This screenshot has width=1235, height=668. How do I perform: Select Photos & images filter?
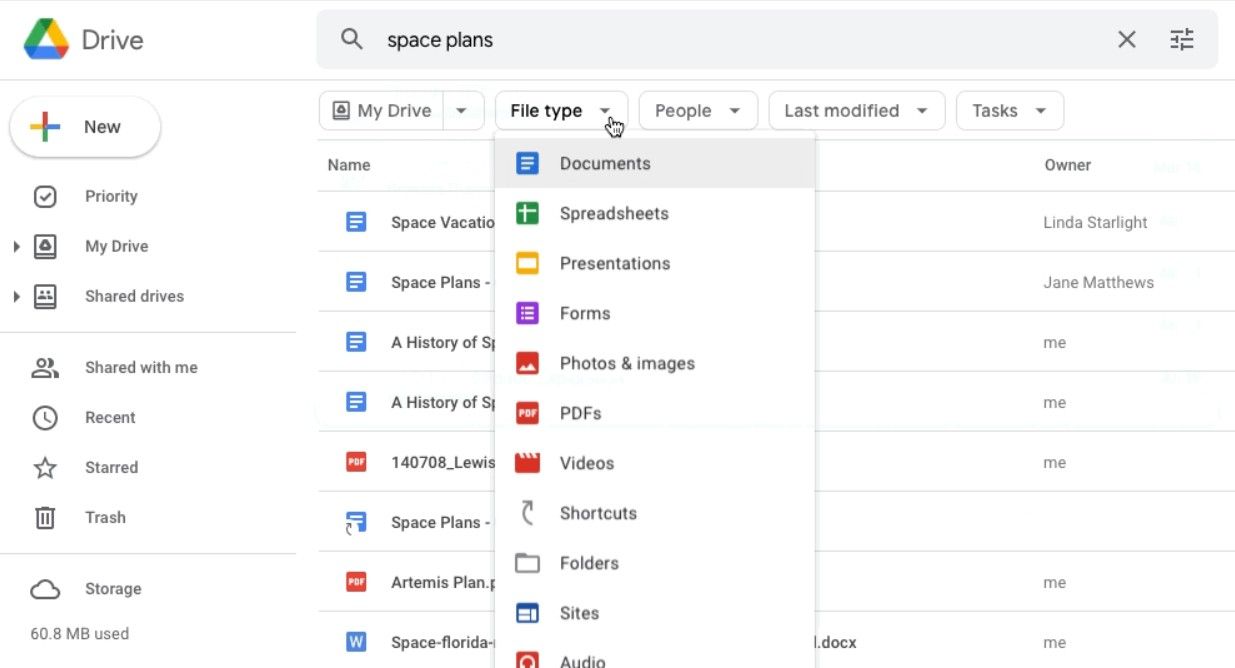[x=627, y=363]
